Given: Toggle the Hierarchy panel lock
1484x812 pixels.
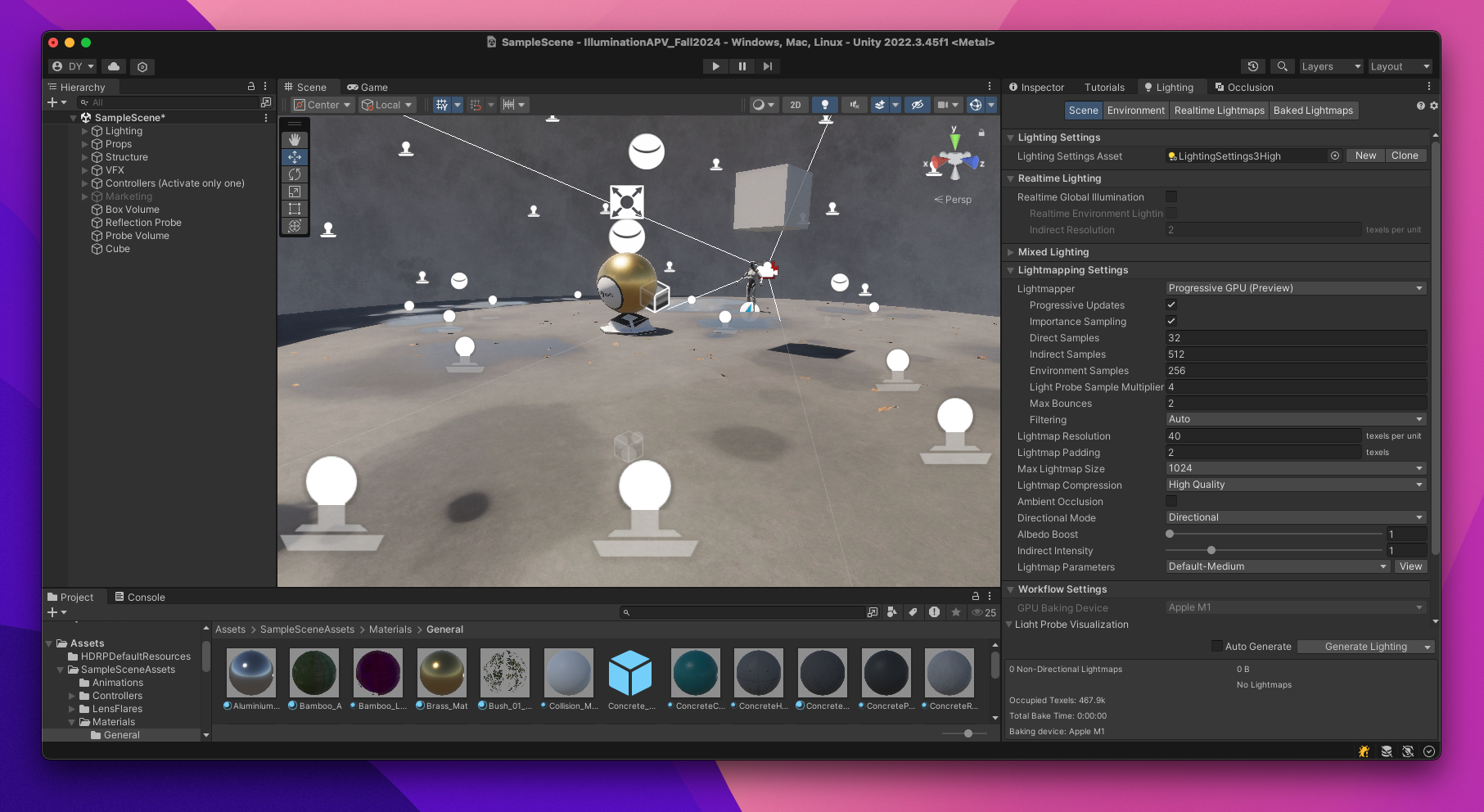Looking at the screenshot, I should 251,86.
